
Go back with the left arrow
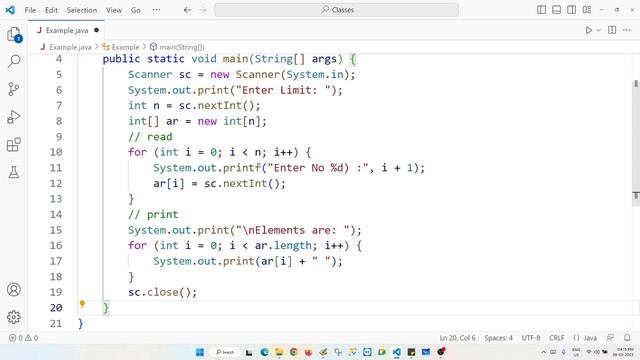point(187,10)
